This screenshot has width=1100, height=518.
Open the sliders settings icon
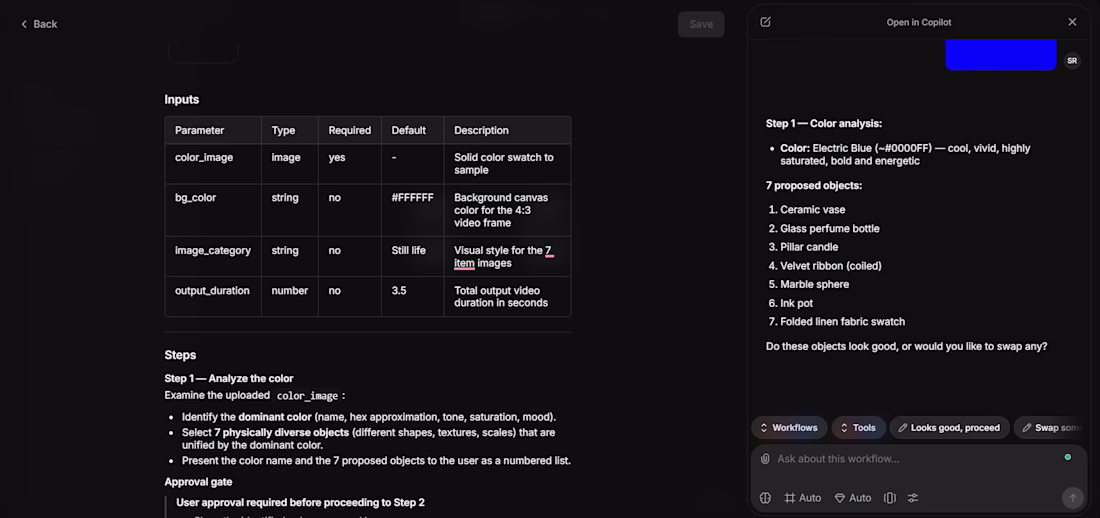913,498
